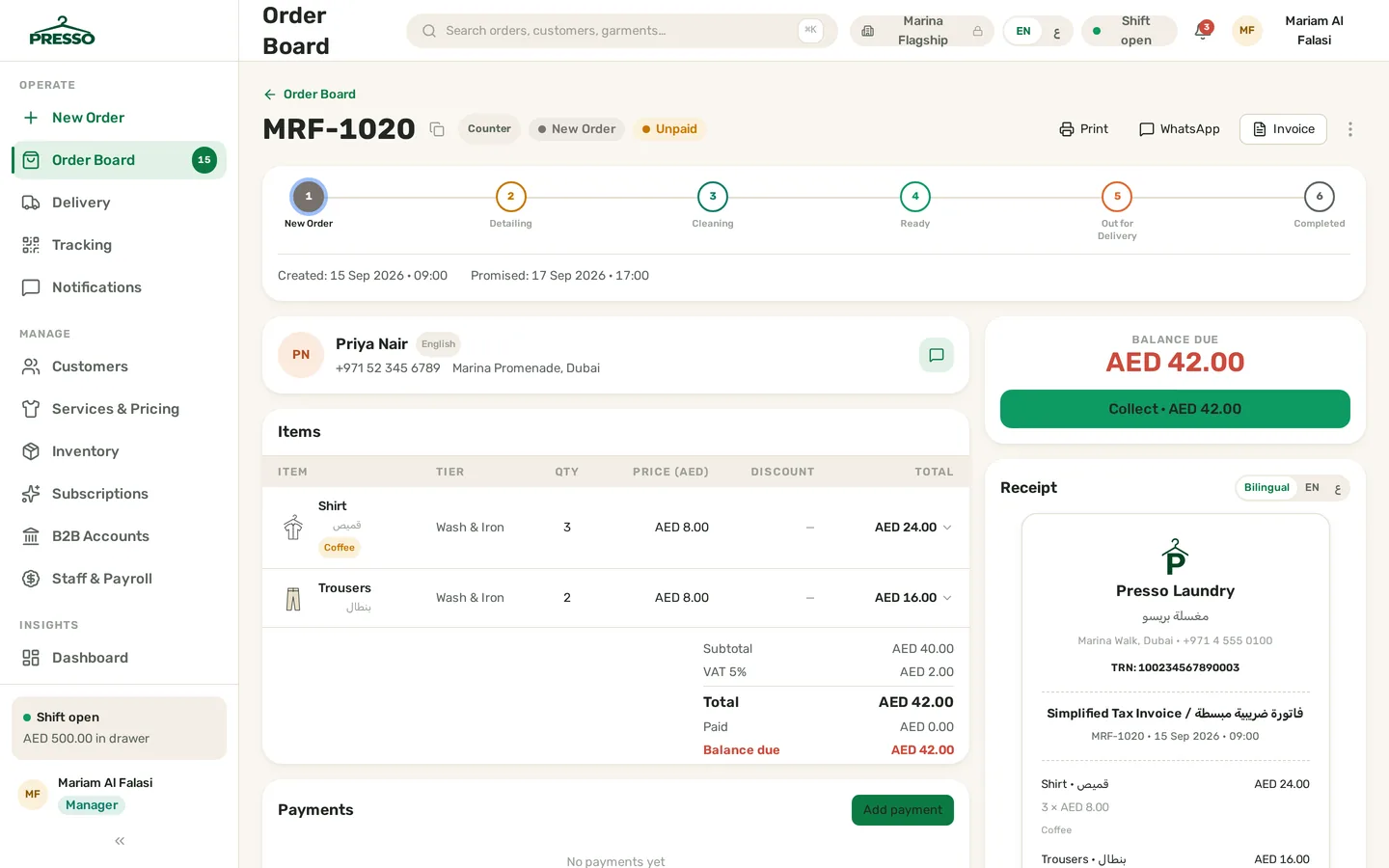Open Subscriptions page

(119, 494)
